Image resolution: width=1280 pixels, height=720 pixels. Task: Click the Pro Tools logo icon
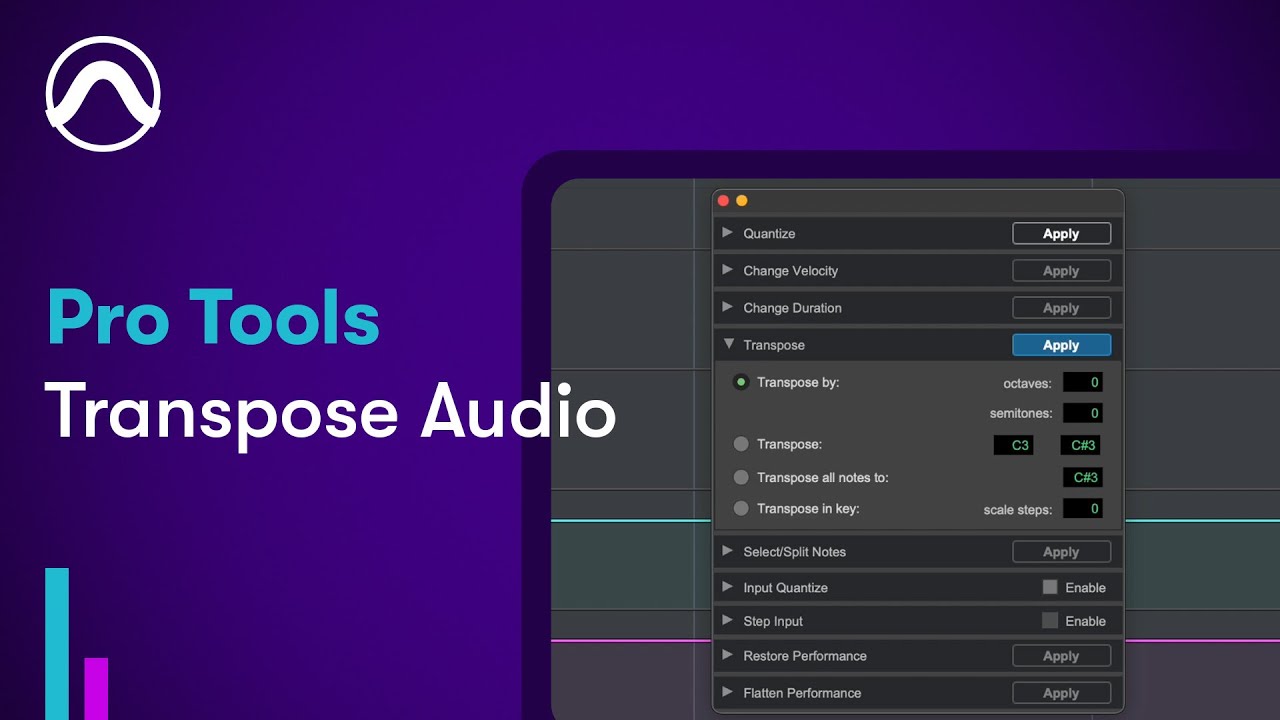pyautogui.click(x=103, y=94)
